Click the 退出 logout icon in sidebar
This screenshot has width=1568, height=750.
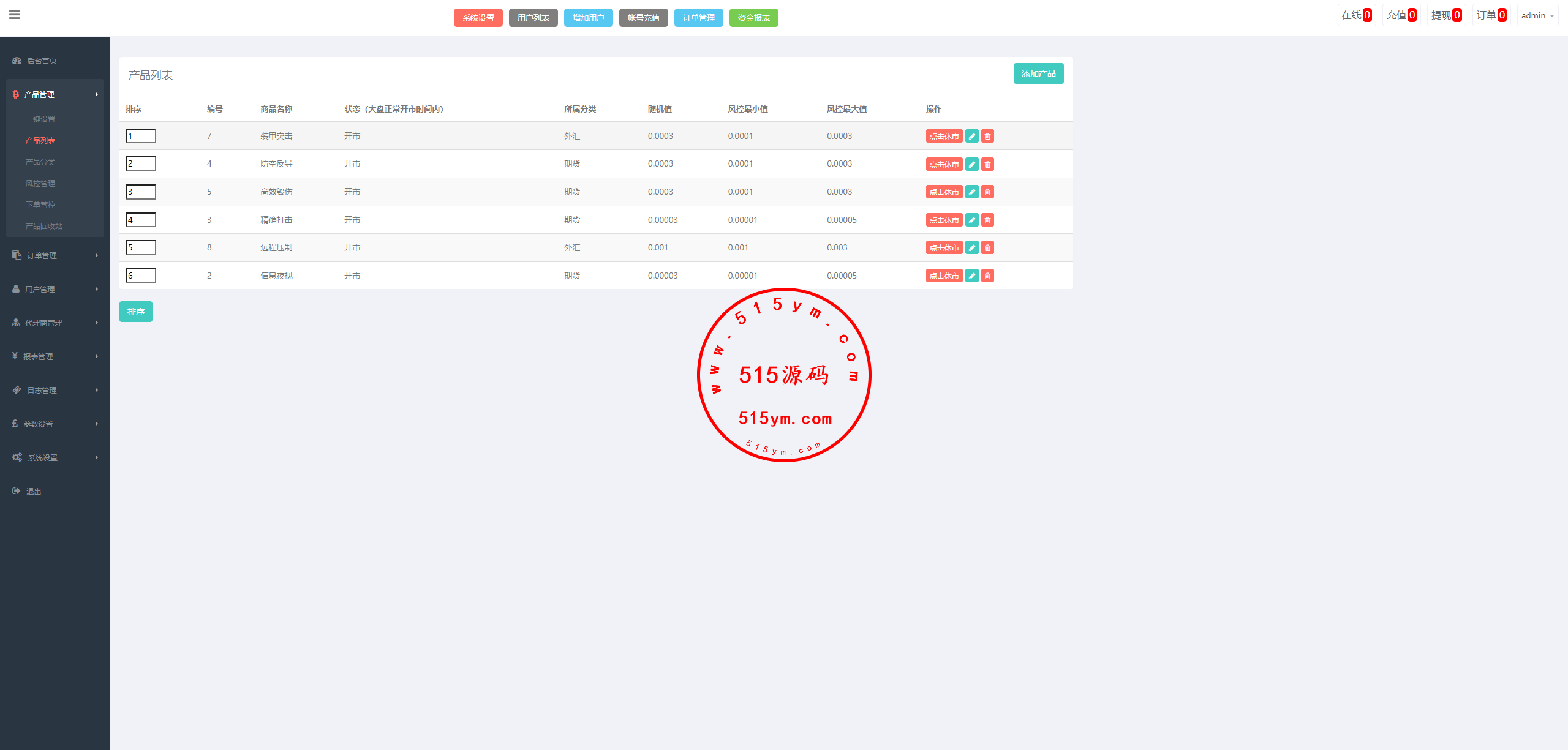click(17, 491)
